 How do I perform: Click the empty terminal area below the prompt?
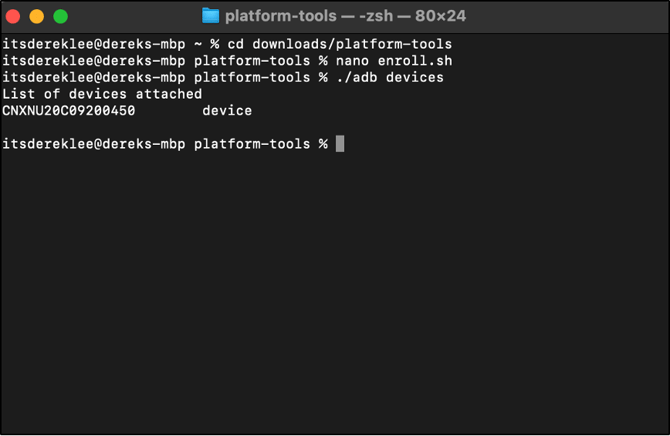335,291
